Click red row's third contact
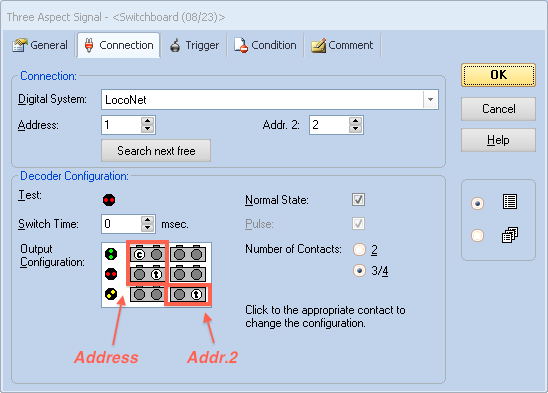Viewport: 548px width, 393px height. (x=180, y=274)
